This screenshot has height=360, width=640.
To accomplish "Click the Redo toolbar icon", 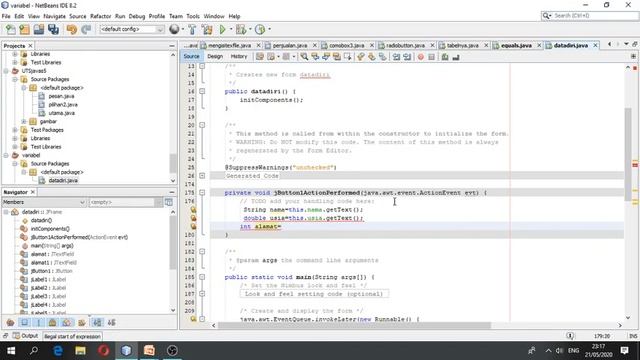I will click(86, 29).
